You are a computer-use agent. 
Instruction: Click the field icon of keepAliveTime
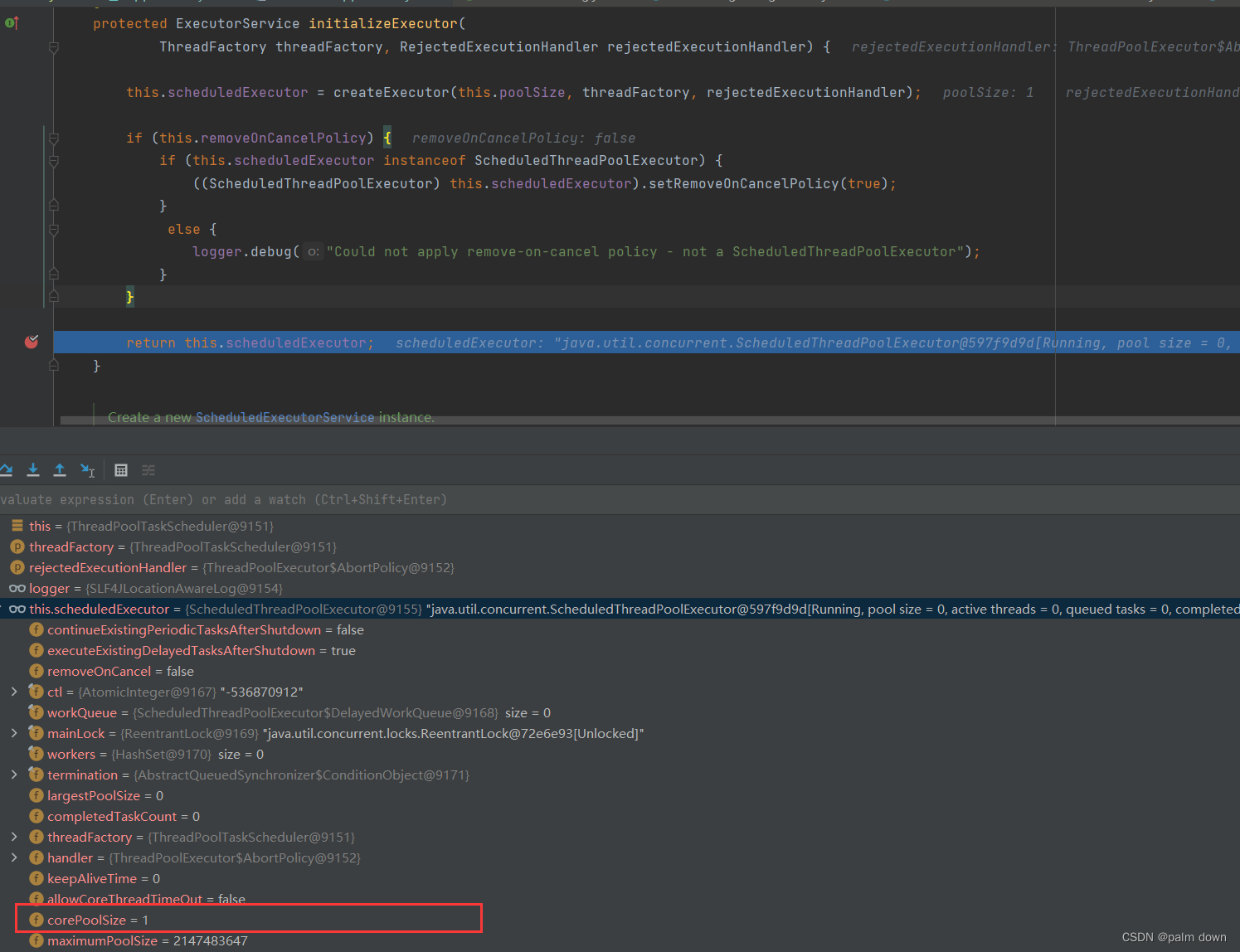click(36, 878)
